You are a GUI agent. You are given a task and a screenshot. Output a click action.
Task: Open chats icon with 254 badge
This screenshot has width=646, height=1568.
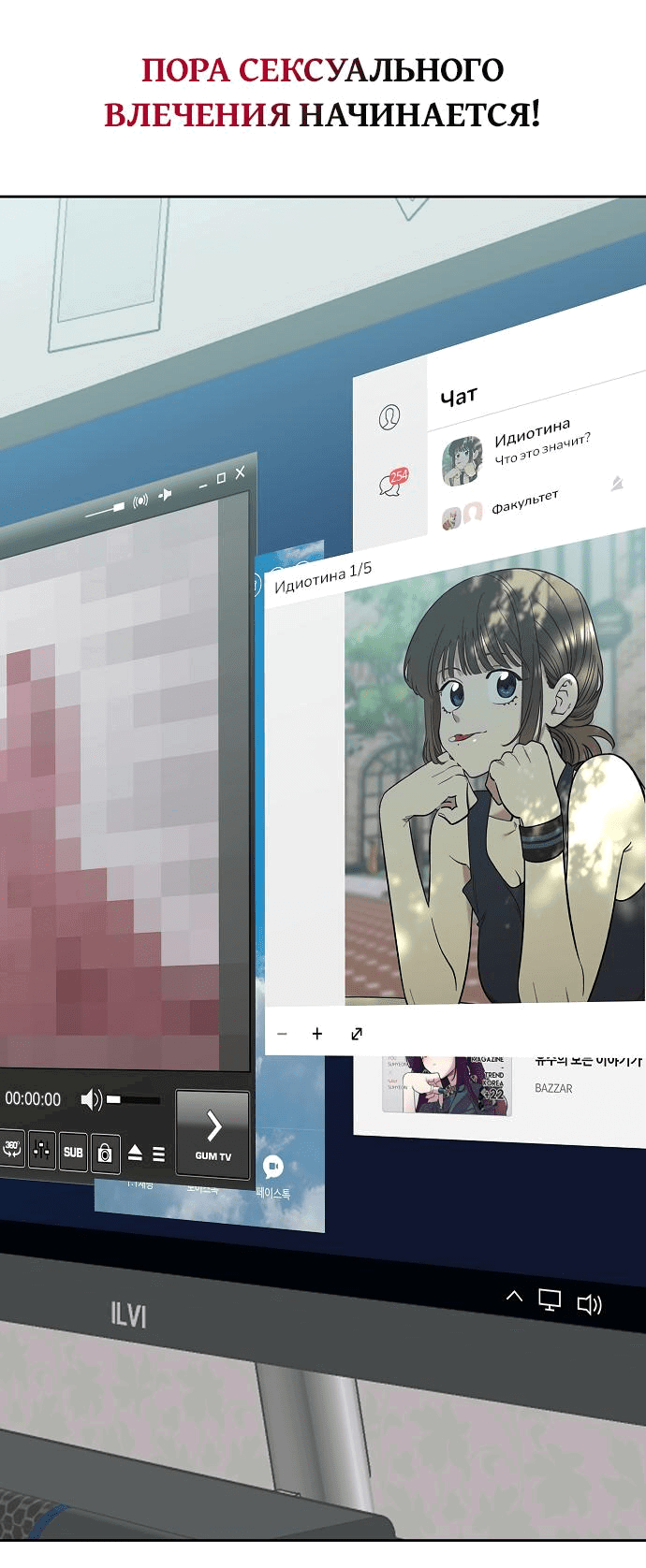click(x=393, y=482)
